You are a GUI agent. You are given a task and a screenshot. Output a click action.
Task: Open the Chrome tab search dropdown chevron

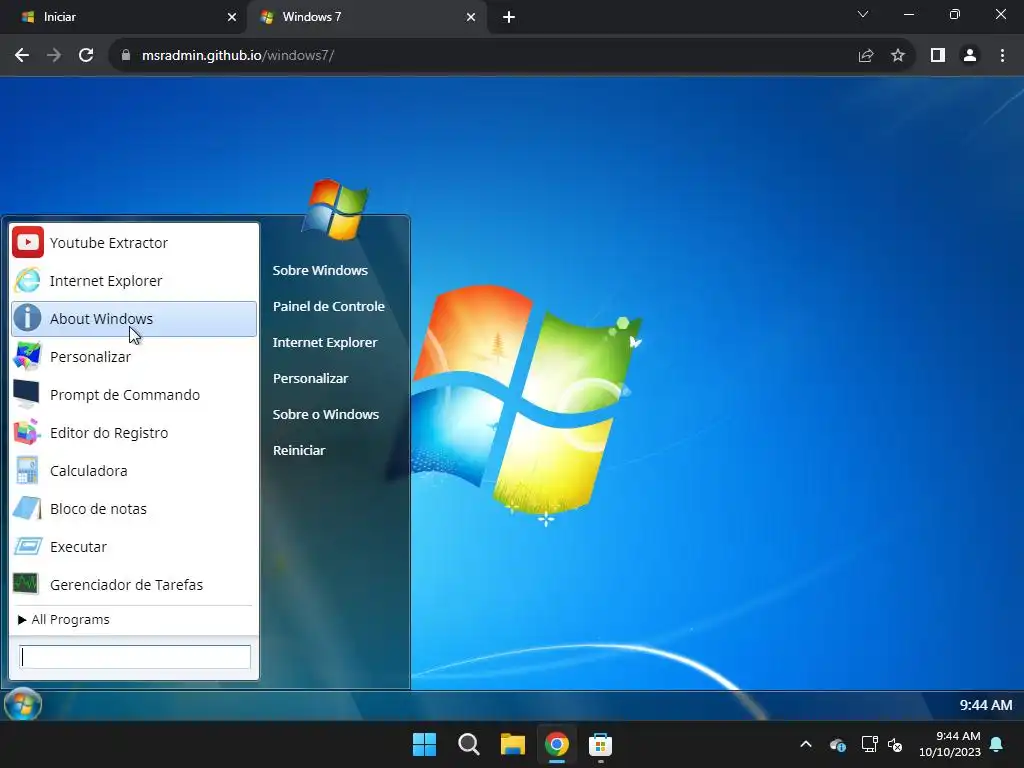pos(863,14)
